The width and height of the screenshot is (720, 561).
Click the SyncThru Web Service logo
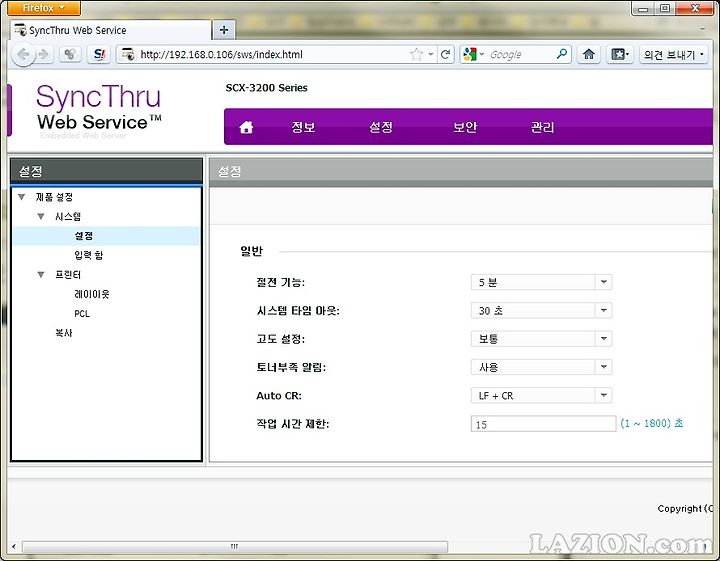point(98,110)
